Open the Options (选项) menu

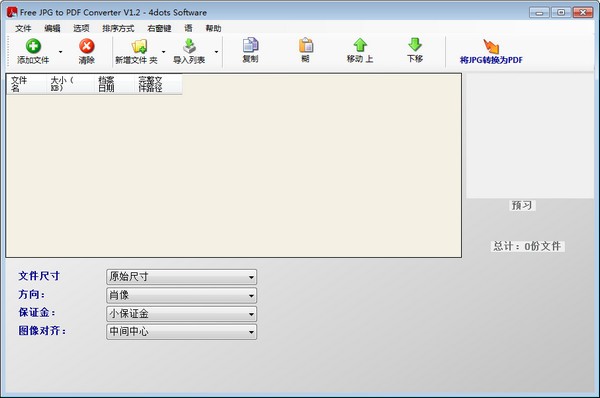click(x=81, y=28)
